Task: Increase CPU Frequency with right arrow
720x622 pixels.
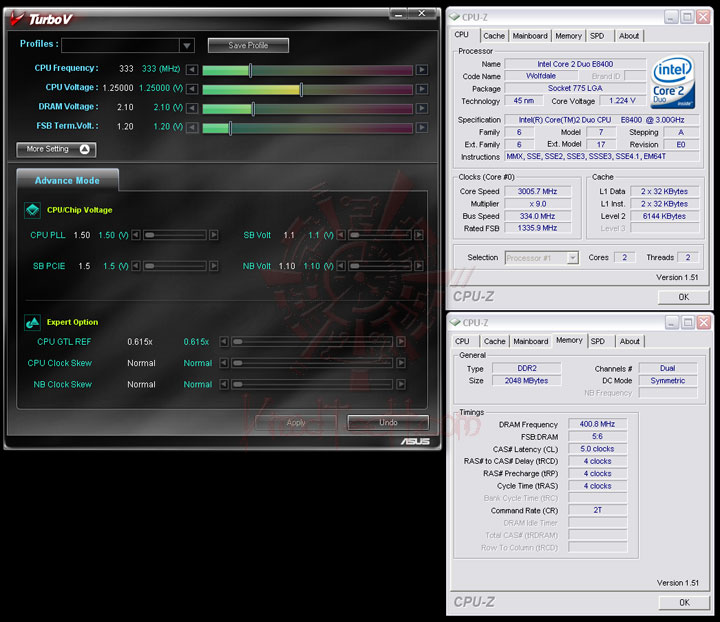Action: point(422,70)
